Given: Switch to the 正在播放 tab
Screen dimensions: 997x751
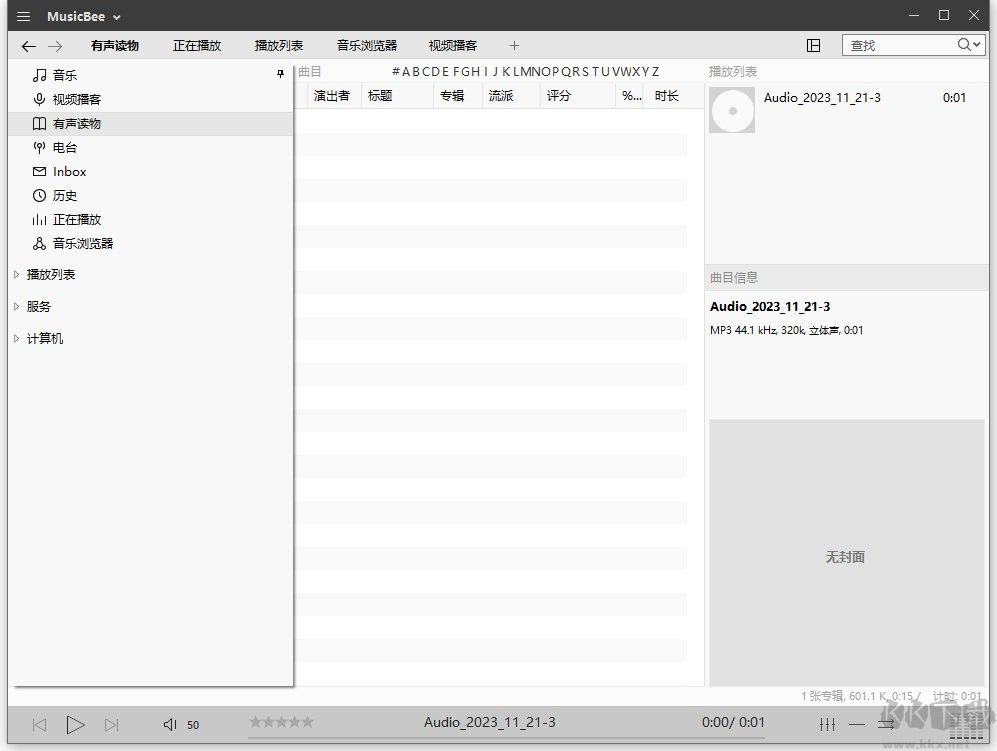Looking at the screenshot, I should tap(196, 45).
